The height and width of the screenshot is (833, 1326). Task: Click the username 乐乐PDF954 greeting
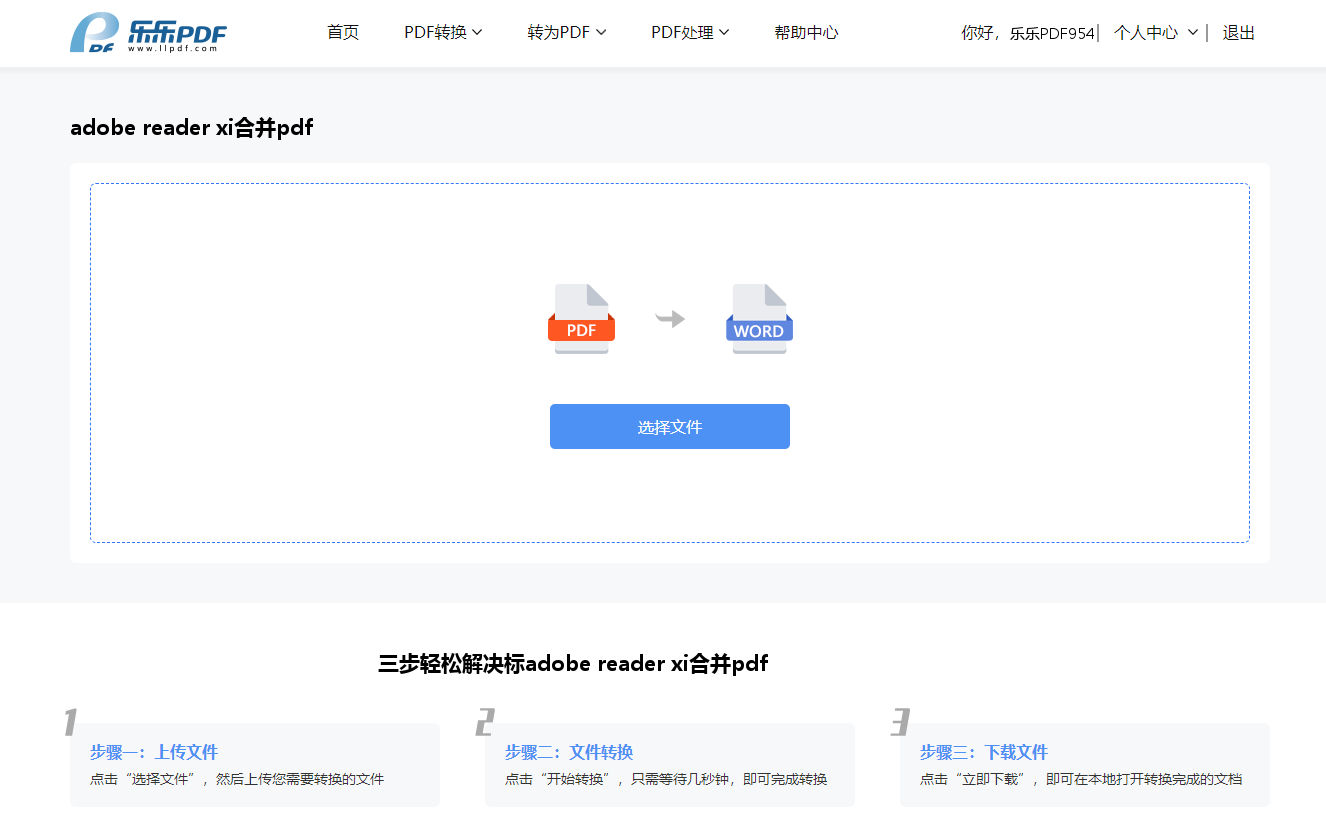pos(1052,33)
